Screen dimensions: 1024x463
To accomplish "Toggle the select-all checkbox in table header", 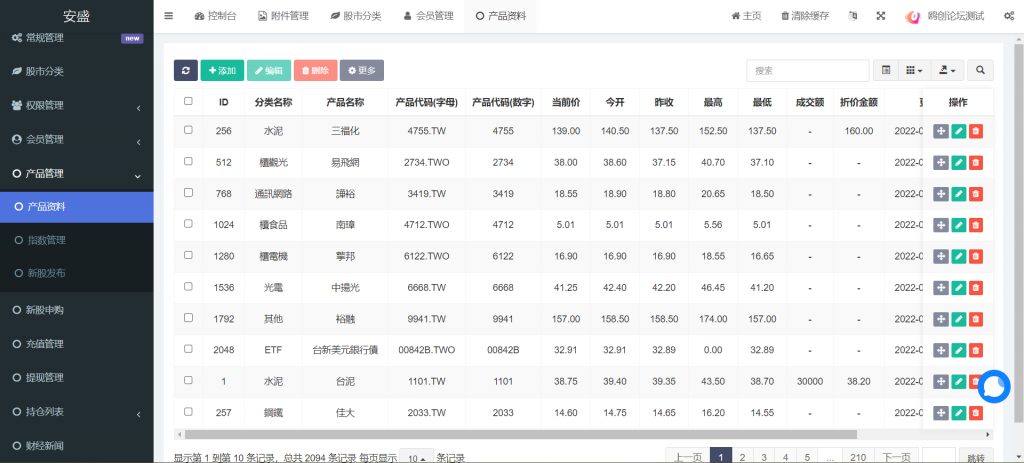I will tap(188, 101).
